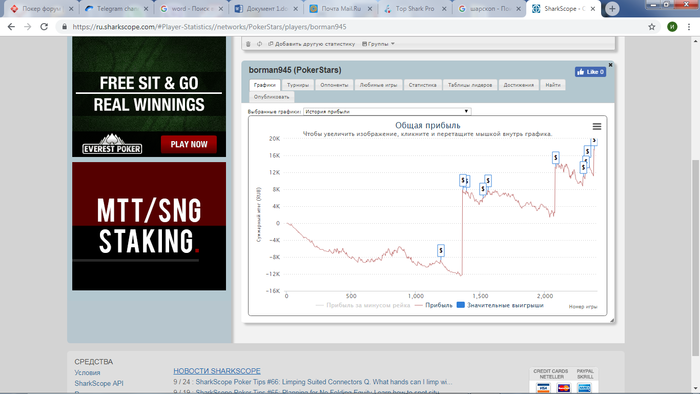Viewport: 700px width, 394px height.
Task: Go to the 'Статистика' tab
Action: pos(422,85)
